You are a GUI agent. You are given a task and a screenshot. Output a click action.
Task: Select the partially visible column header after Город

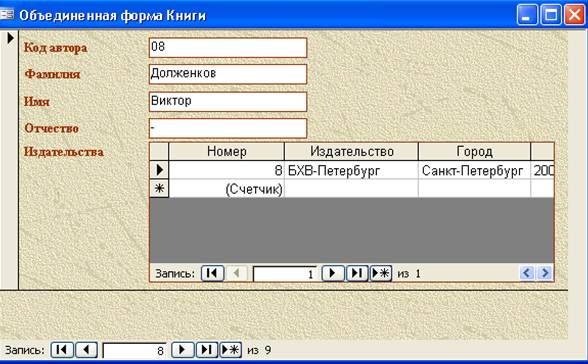coord(542,151)
